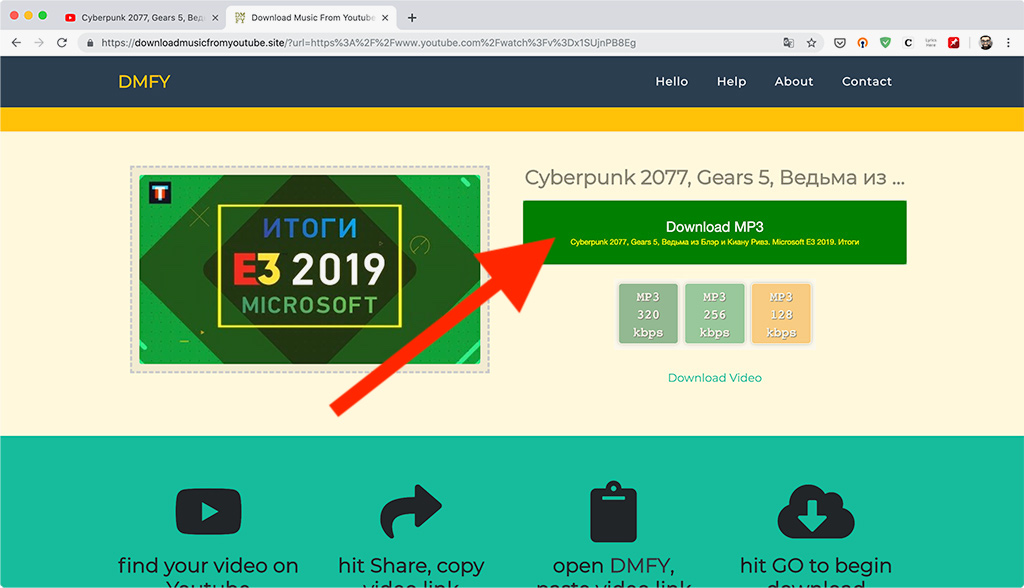The image size is (1024, 588).
Task: Click the cloud download icon
Action: (x=816, y=512)
